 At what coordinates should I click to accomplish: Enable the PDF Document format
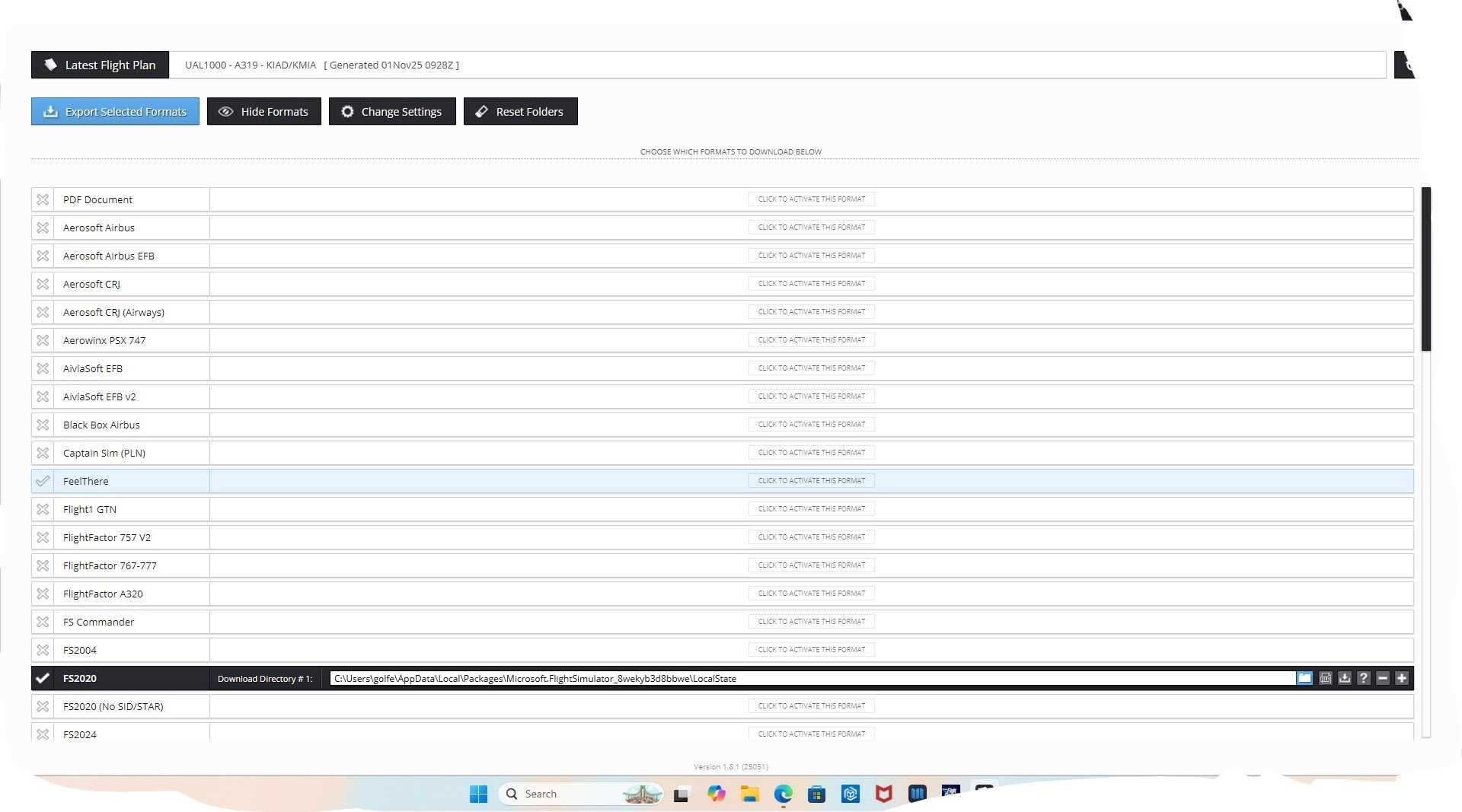click(x=43, y=199)
